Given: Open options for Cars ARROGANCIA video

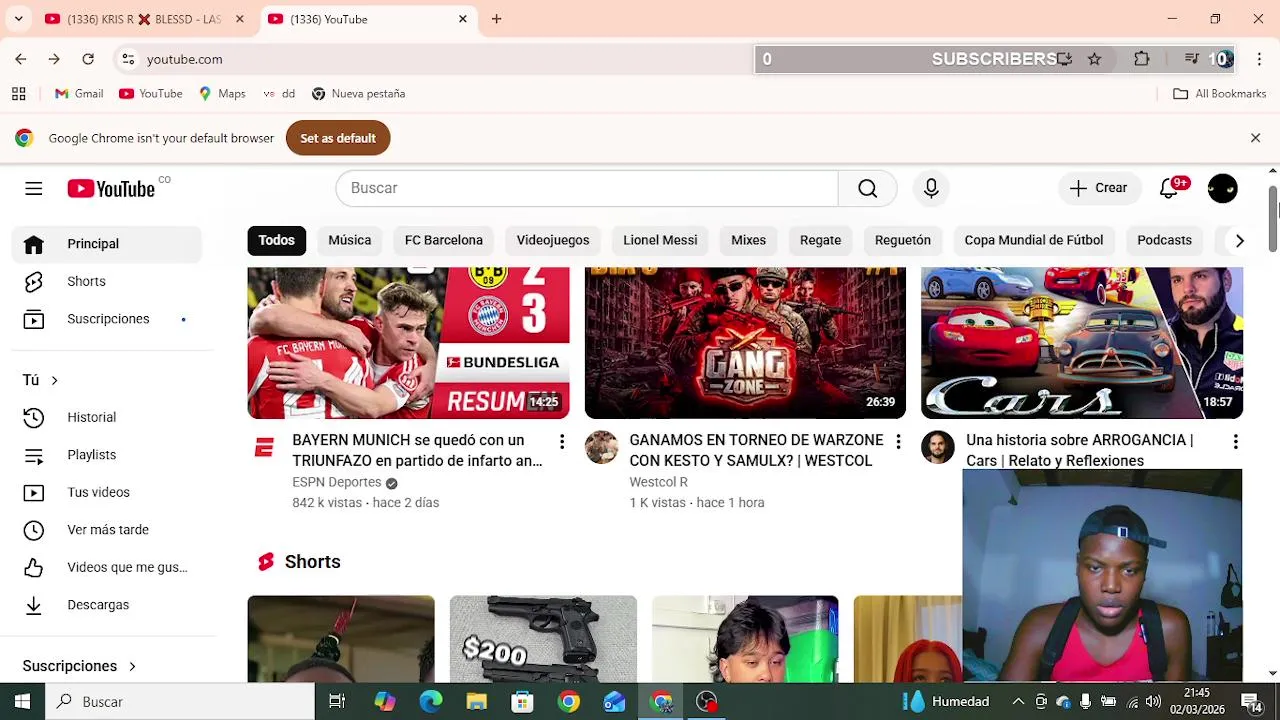Looking at the screenshot, I should (1235, 441).
